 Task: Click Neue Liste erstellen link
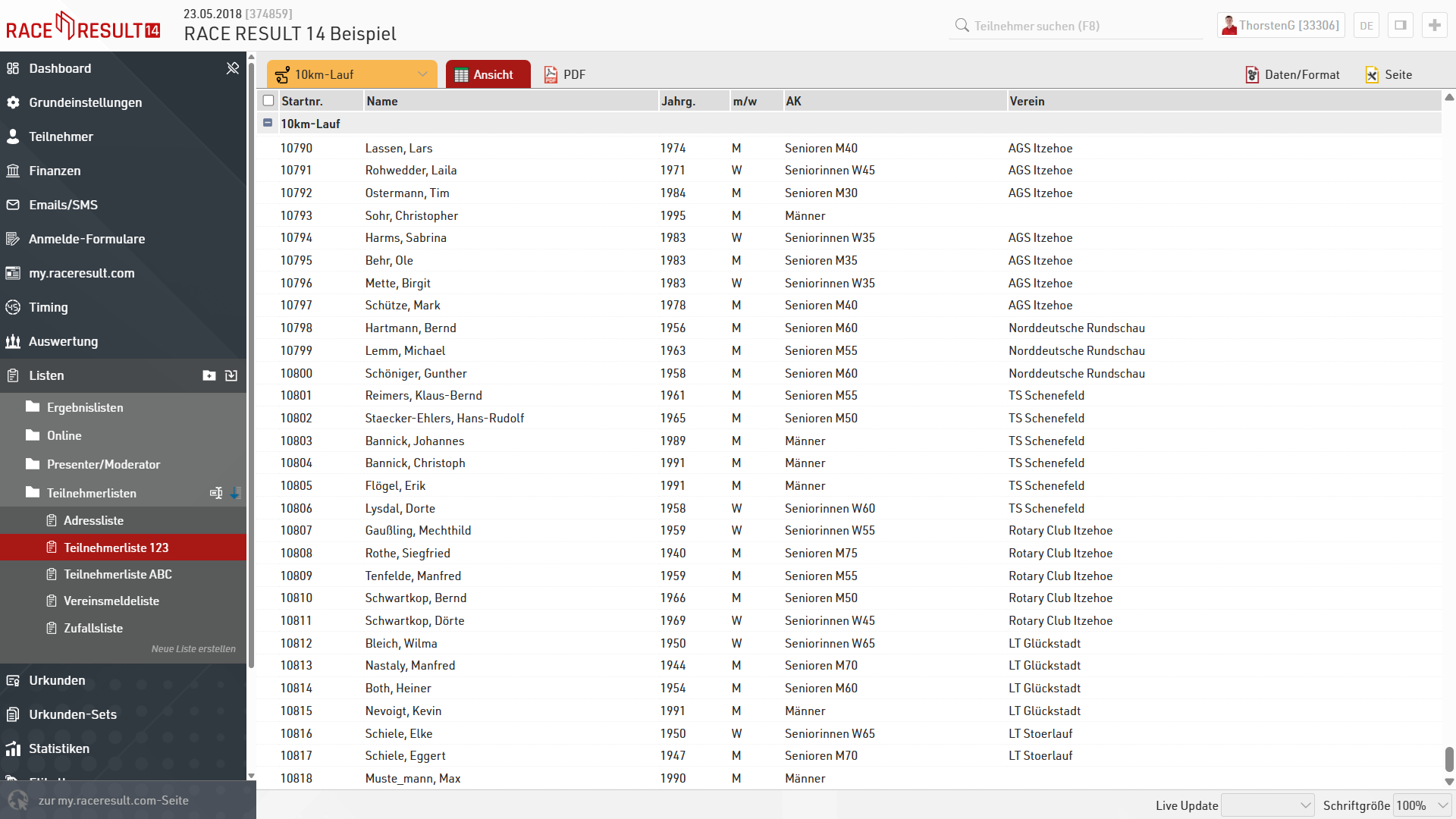pos(193,649)
